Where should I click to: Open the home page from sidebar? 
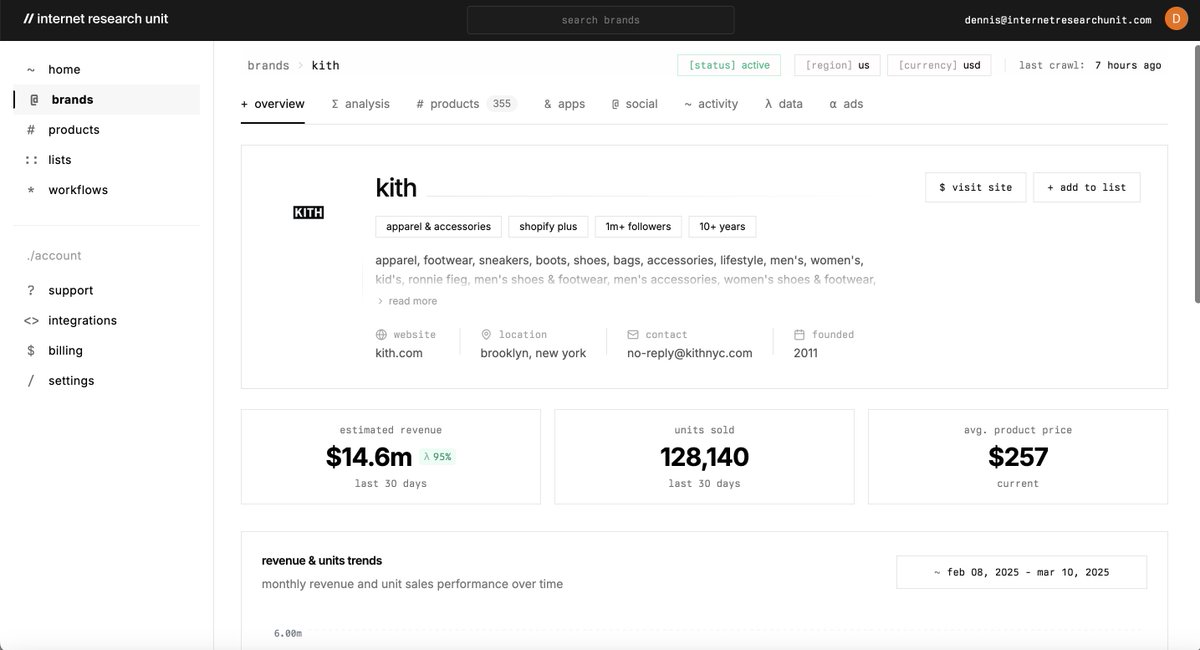106,70
